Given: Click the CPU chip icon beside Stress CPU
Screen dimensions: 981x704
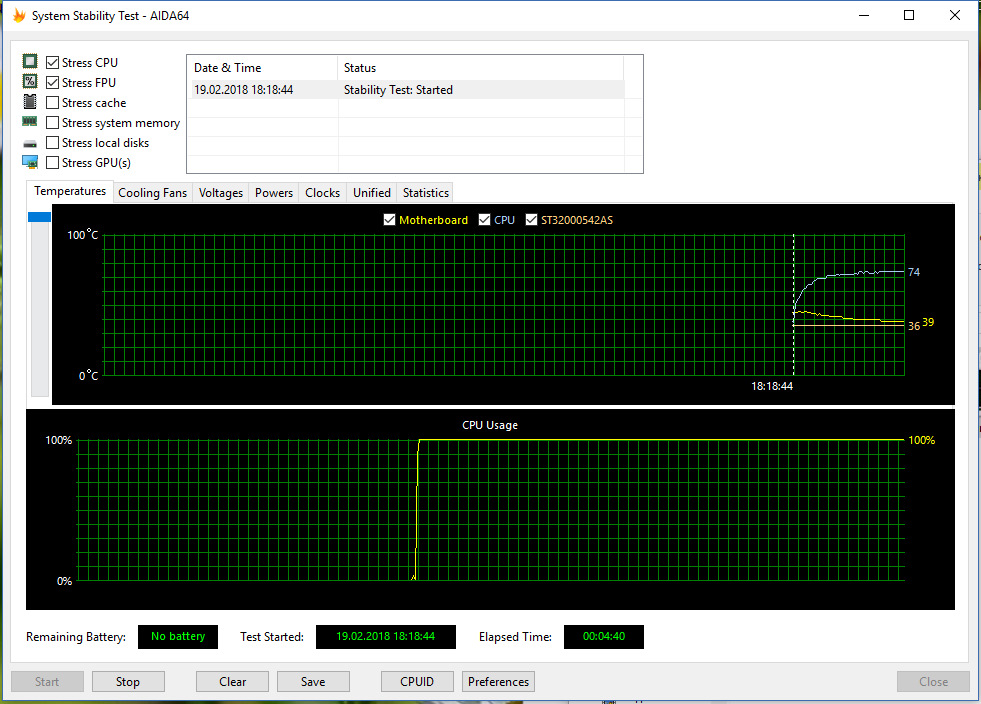Looking at the screenshot, I should click(30, 62).
